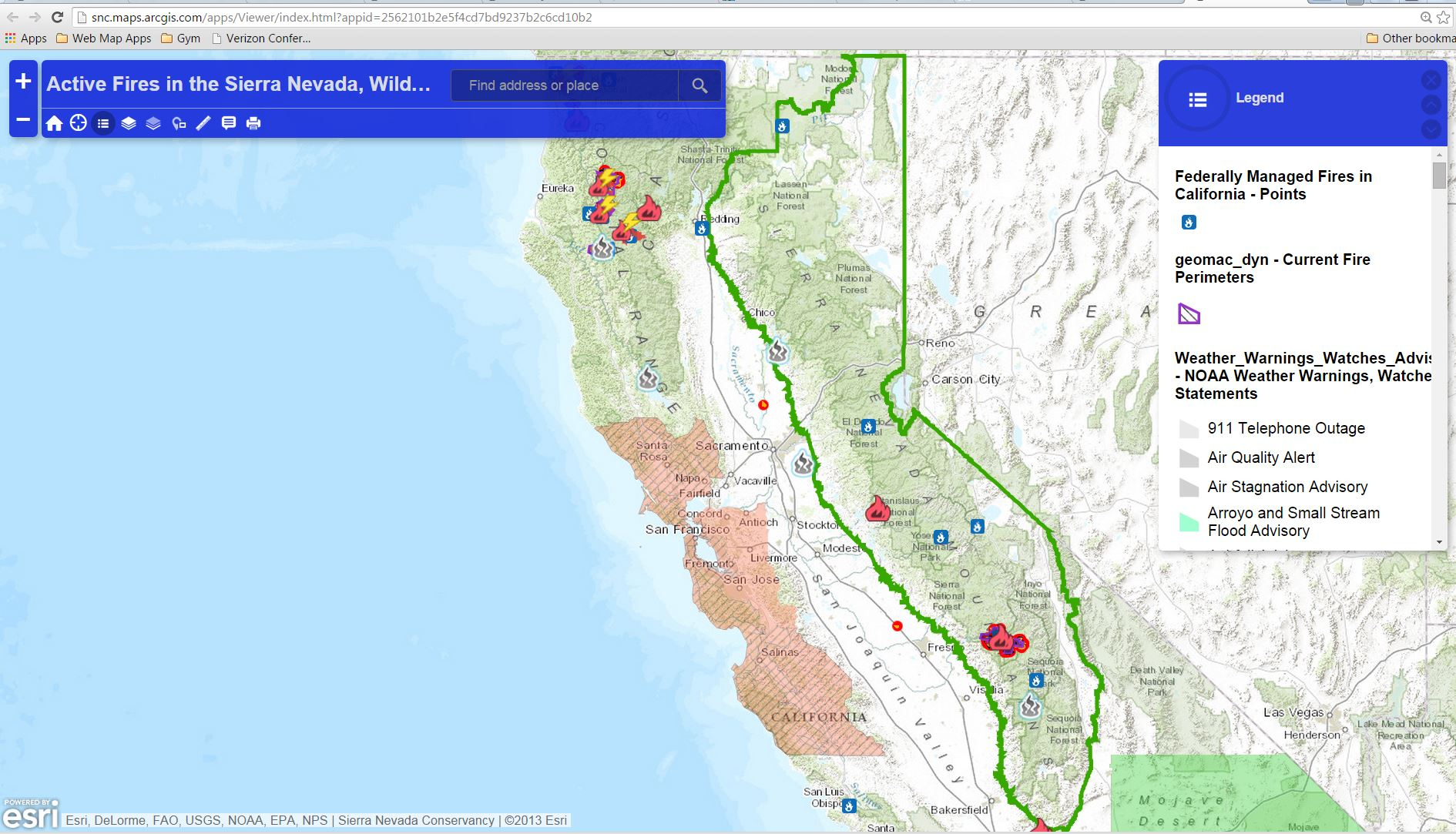Click the Print icon in toolbar
The height and width of the screenshot is (834, 1456).
tap(253, 123)
